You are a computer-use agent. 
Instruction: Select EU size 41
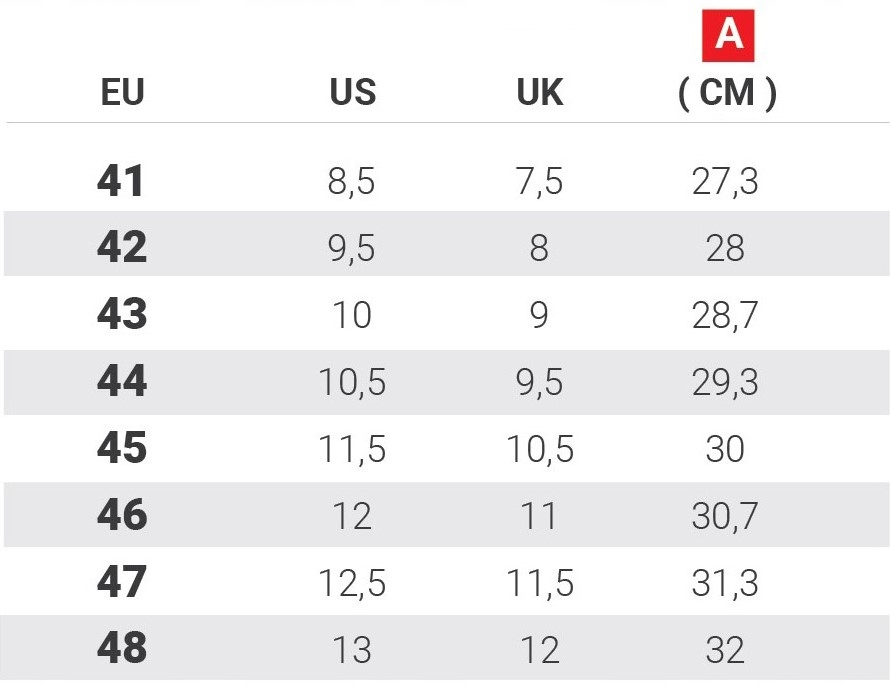122,181
